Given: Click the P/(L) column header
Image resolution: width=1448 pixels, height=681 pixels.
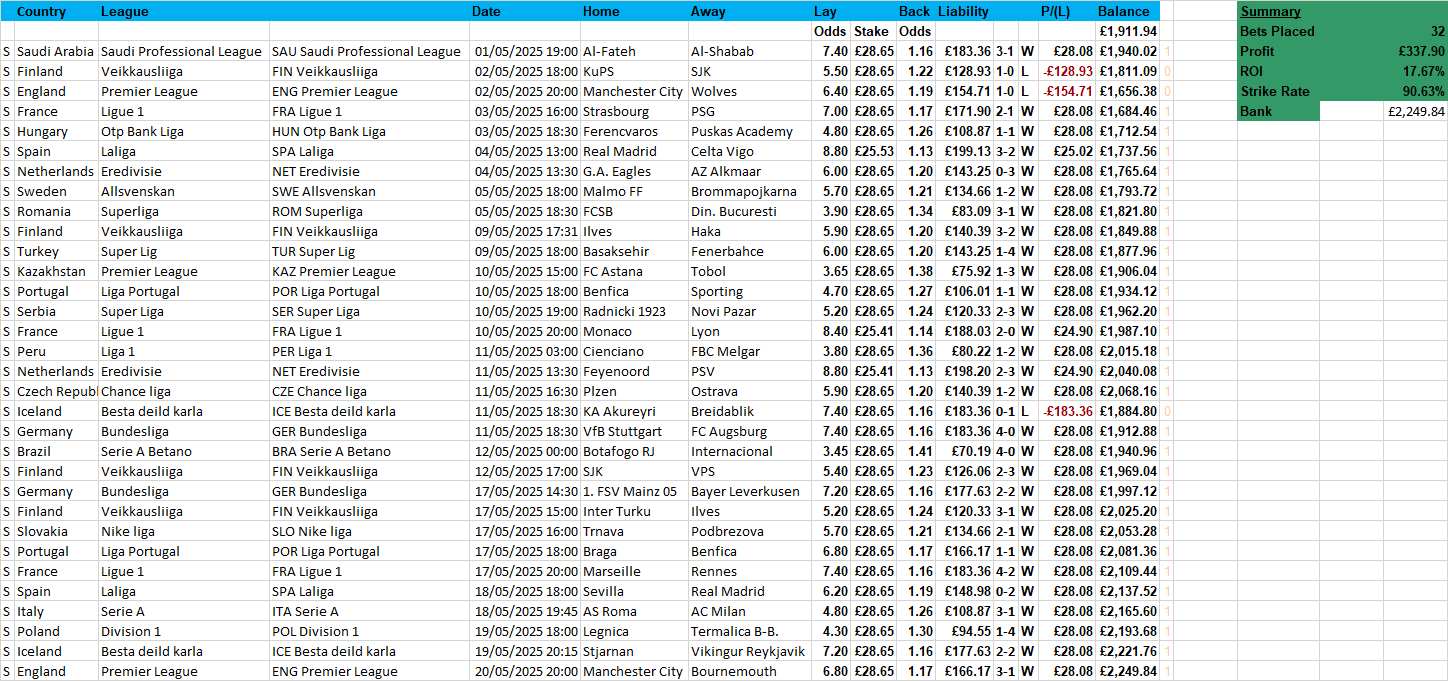Looking at the screenshot, I should 1054,11.
